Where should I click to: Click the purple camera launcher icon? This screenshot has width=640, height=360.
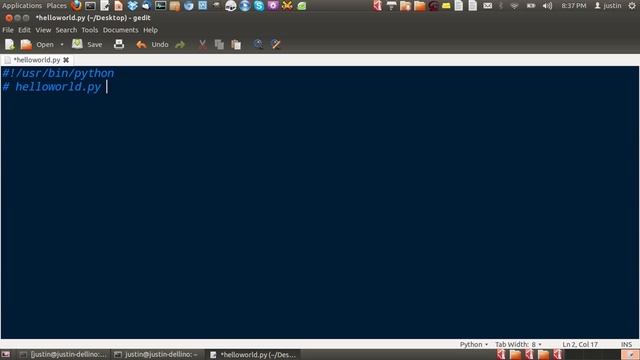coord(273,6)
